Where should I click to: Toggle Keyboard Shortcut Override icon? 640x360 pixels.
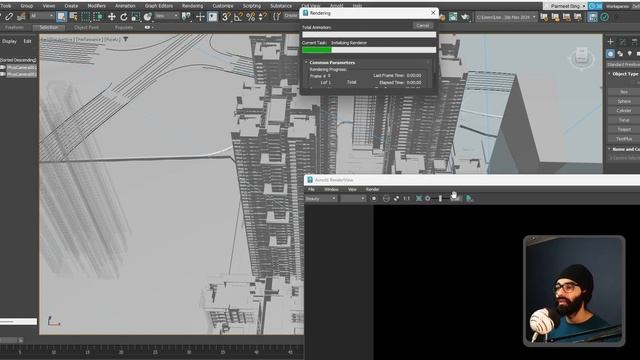point(213,17)
